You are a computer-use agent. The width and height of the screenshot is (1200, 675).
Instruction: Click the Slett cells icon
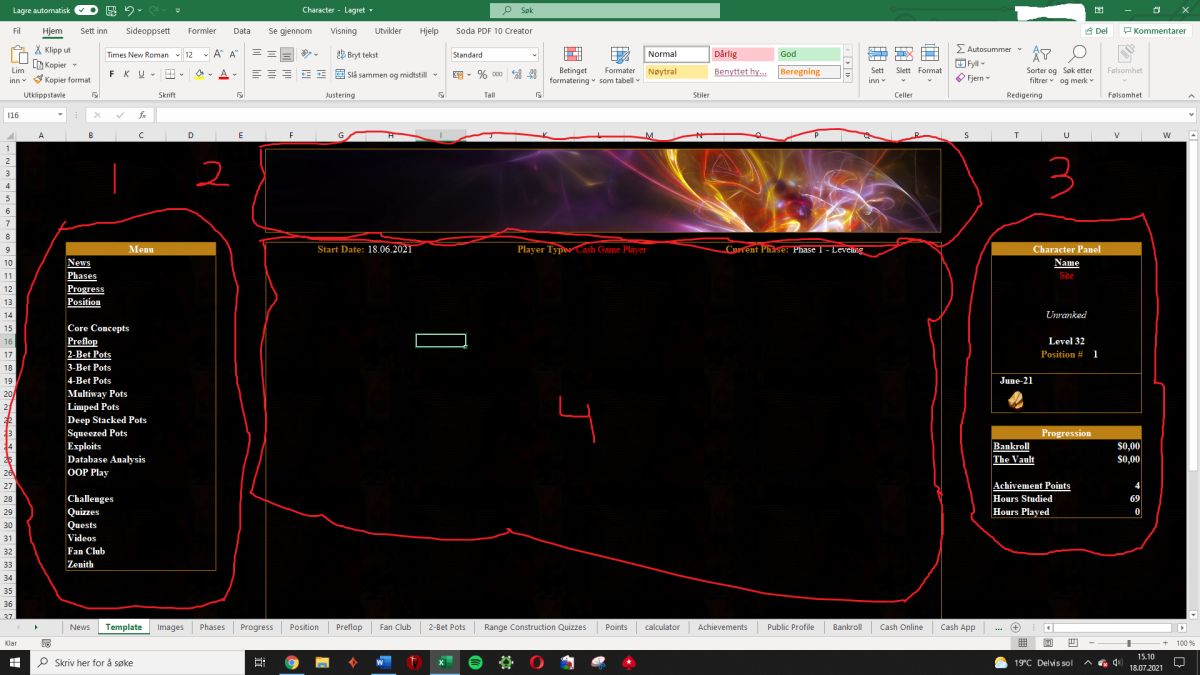(x=903, y=54)
